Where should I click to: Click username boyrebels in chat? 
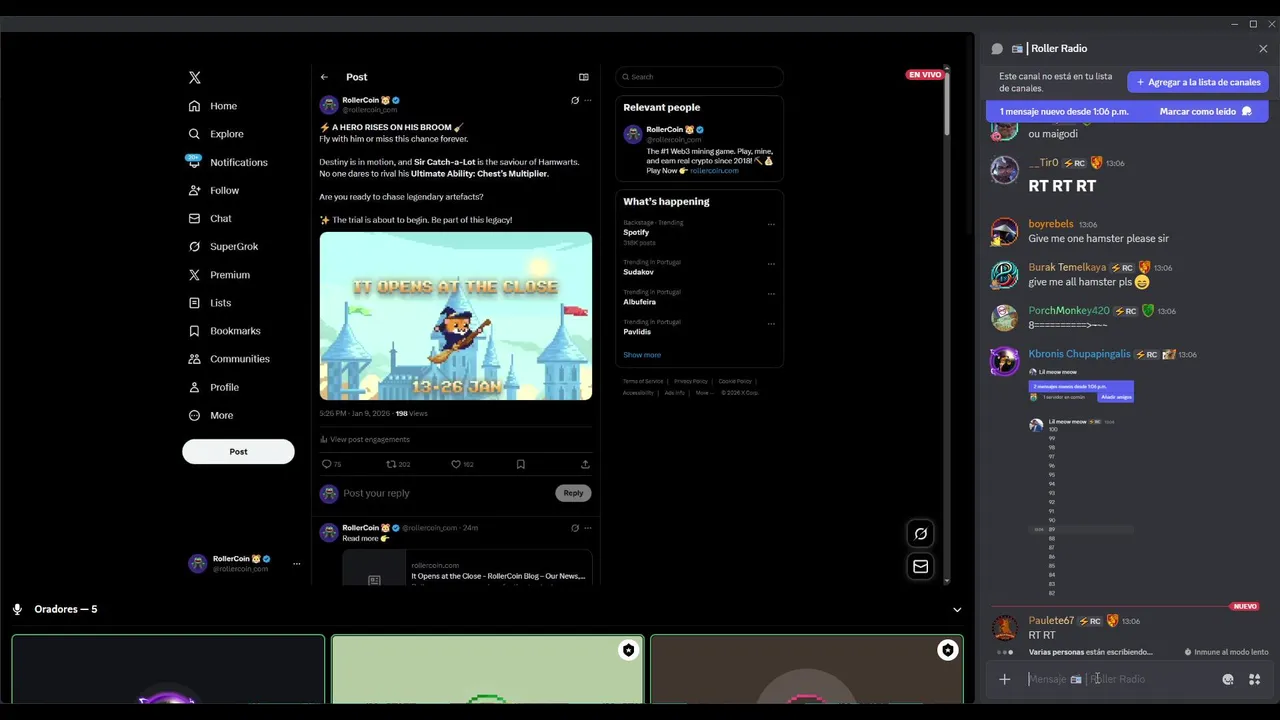1051,224
